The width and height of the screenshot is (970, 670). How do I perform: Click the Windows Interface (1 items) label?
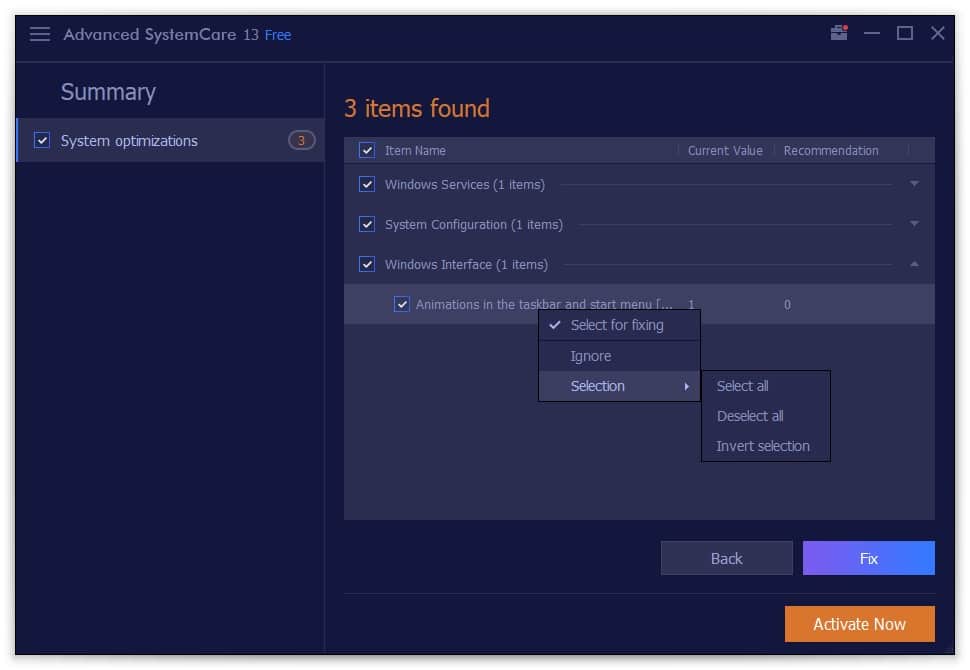coord(466,264)
